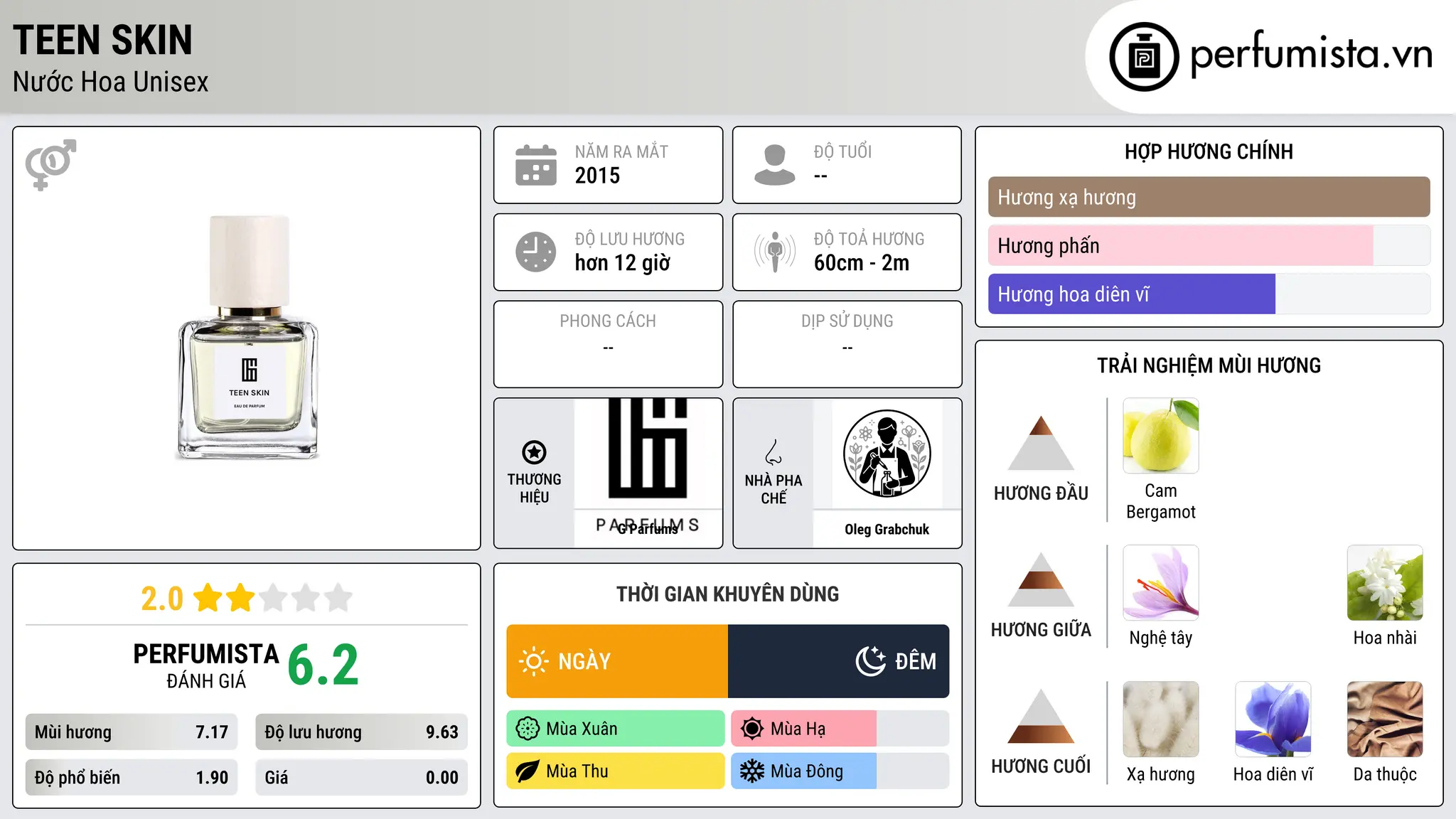Screen dimensions: 1456x819
Task: Select the Hoa diên vĩ note image
Action: 1273,719
